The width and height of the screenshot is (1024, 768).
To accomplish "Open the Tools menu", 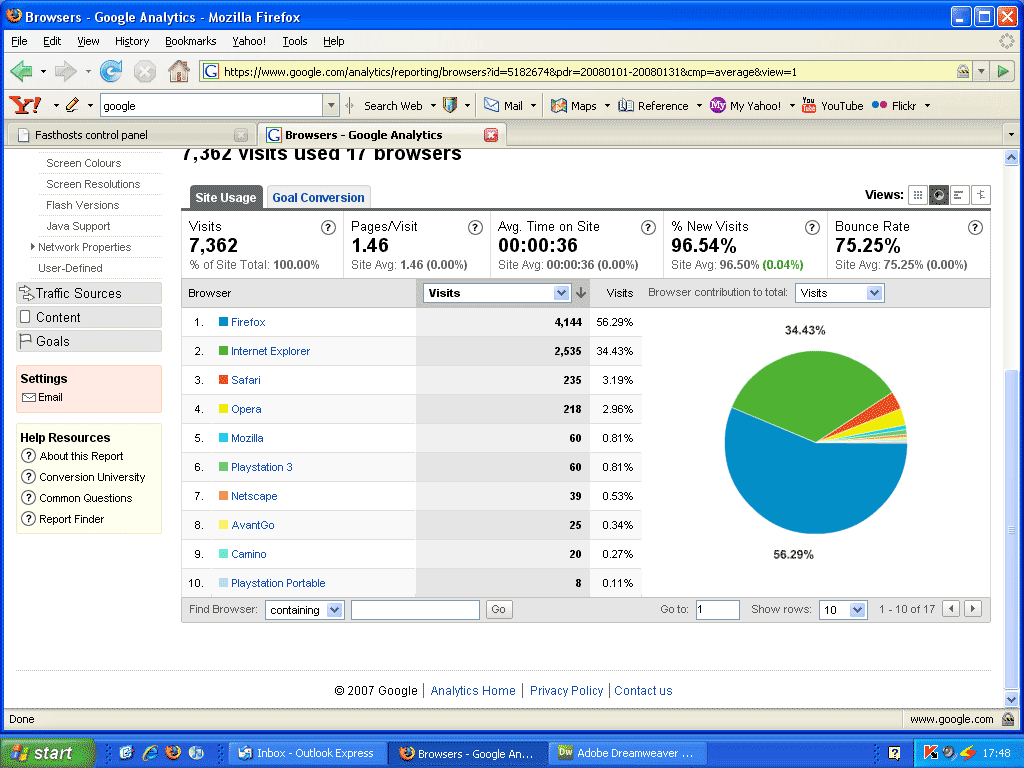I will point(295,41).
